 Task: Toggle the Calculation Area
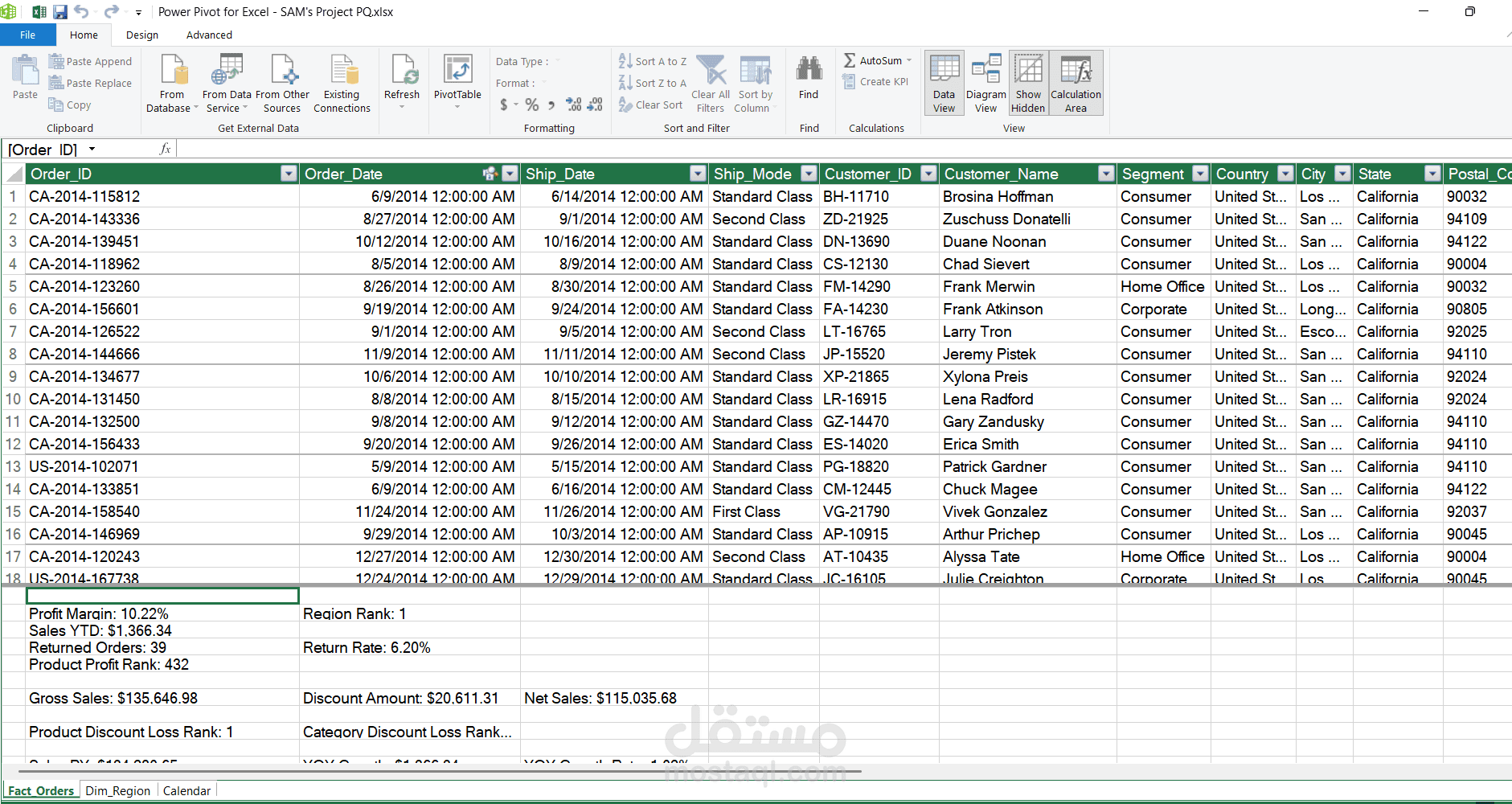pos(1076,83)
